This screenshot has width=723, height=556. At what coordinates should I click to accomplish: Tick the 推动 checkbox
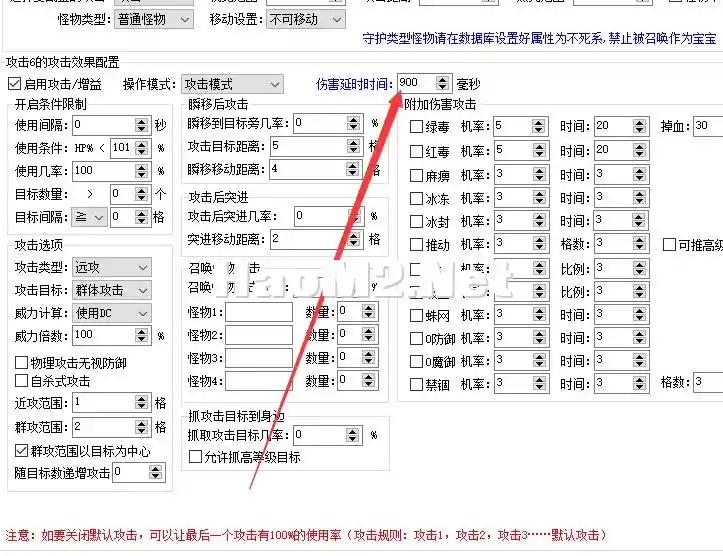[x=416, y=244]
